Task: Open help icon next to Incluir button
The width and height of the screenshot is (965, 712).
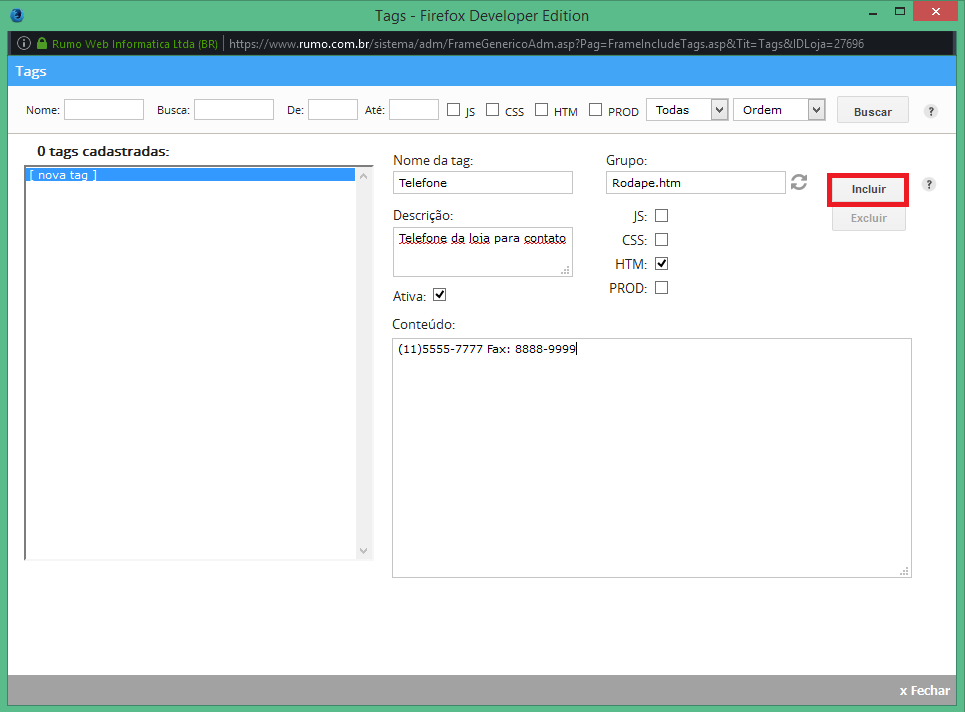Action: (929, 184)
